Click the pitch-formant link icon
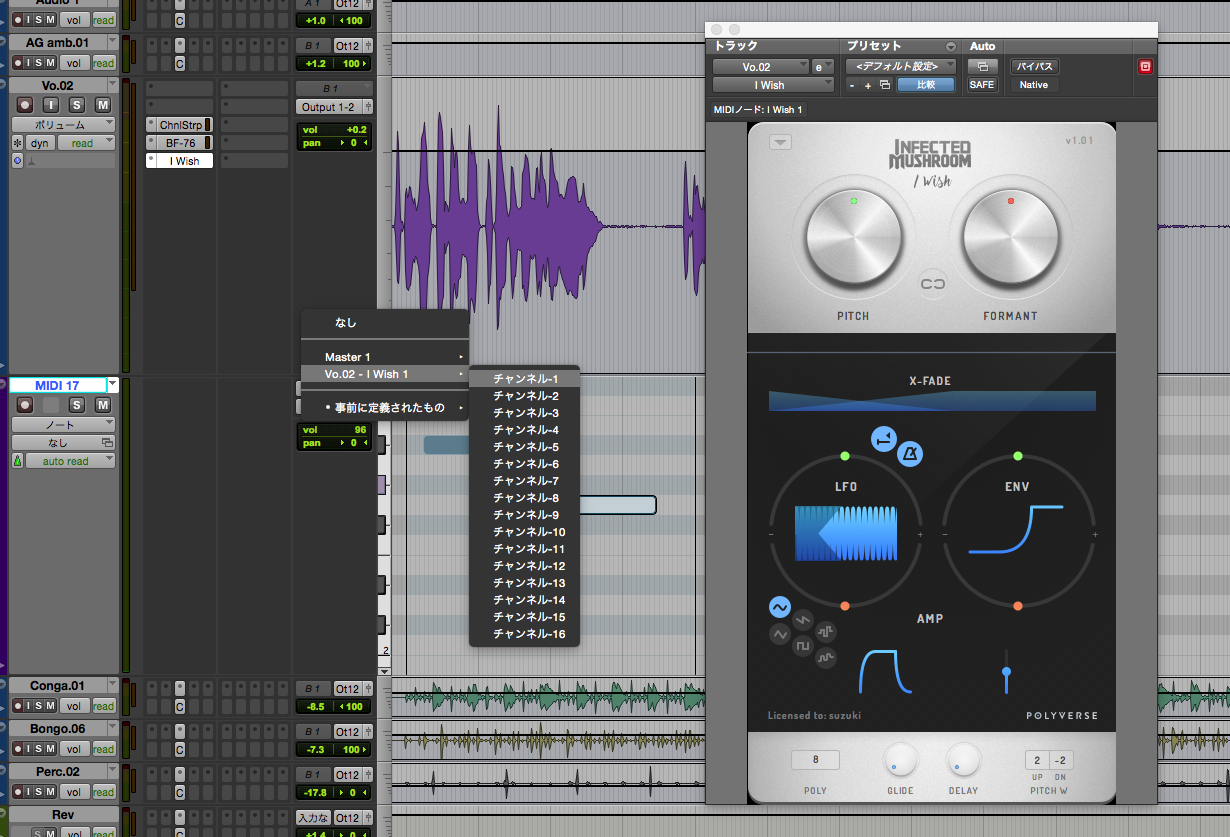Screen dimensions: 1230x837 coord(933,284)
